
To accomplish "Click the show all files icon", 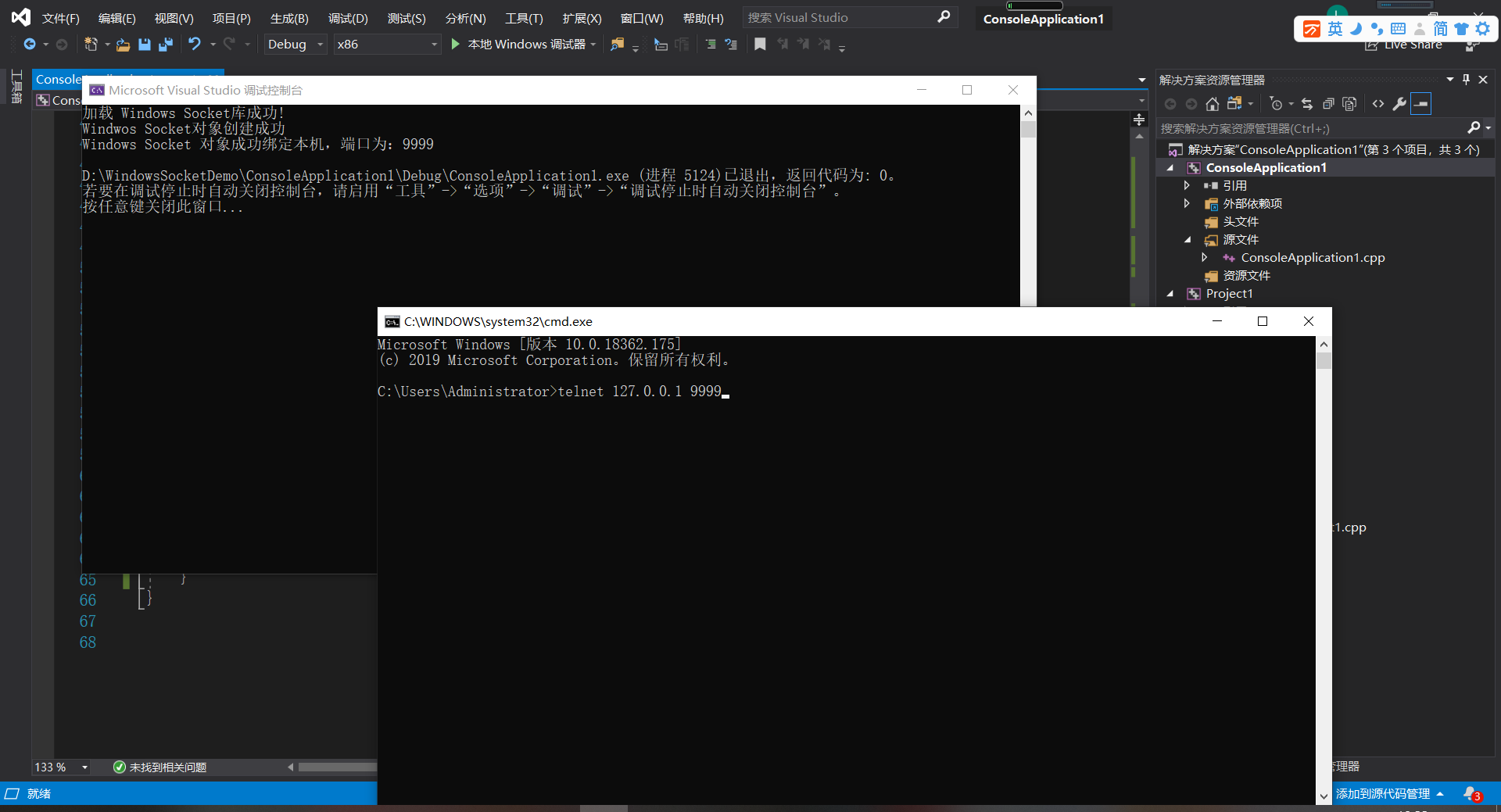I will pyautogui.click(x=1349, y=104).
